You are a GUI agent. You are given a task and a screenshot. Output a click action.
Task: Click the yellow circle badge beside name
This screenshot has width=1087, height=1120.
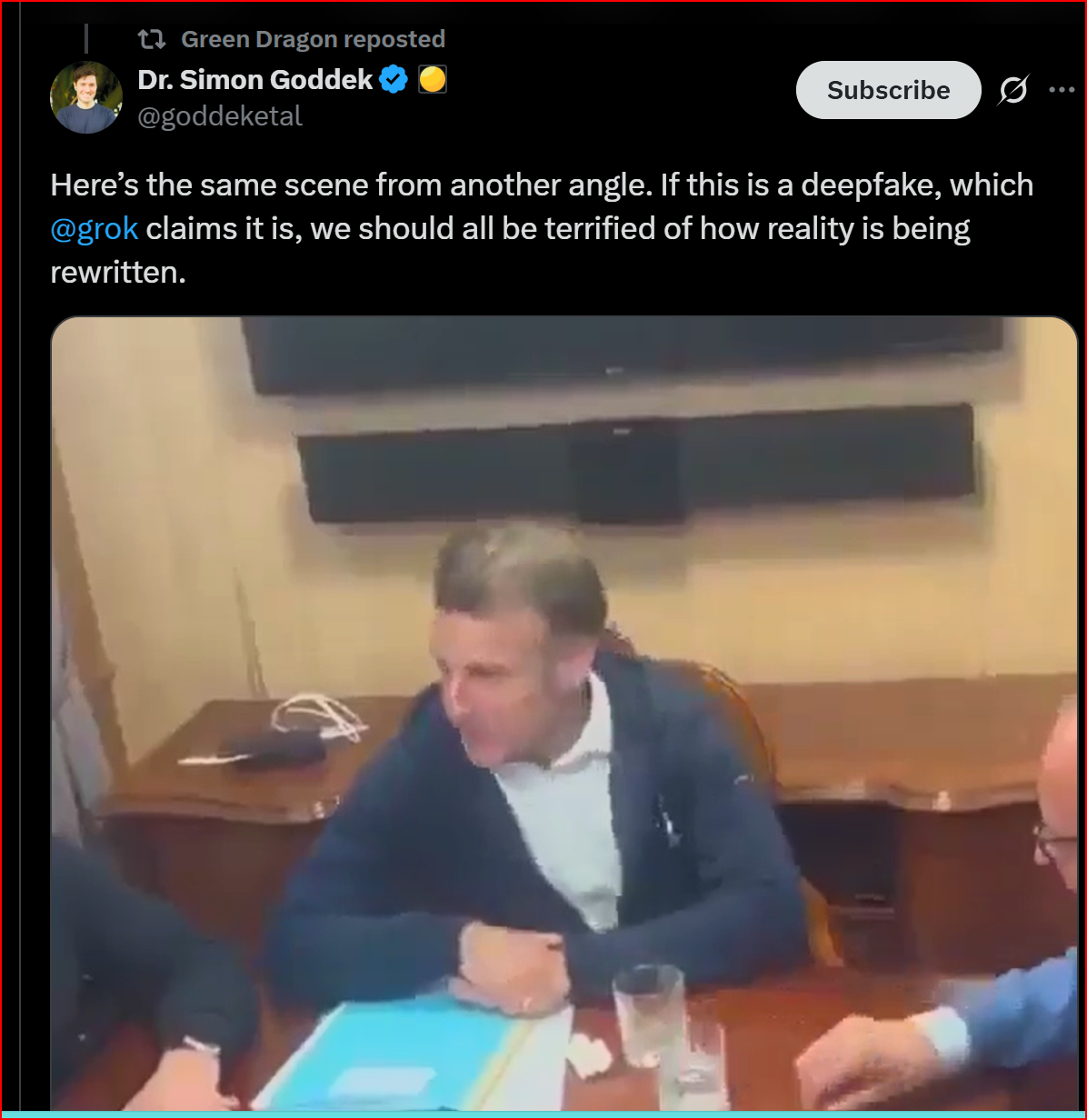click(x=433, y=80)
